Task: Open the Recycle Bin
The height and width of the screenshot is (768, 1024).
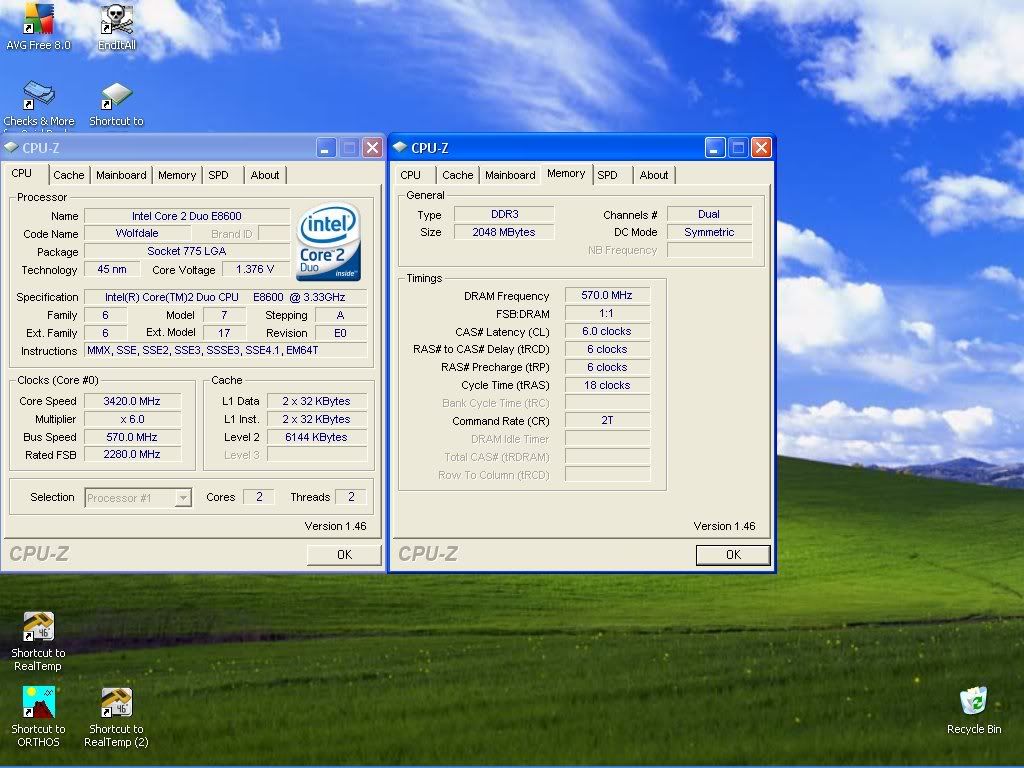Action: (974, 710)
